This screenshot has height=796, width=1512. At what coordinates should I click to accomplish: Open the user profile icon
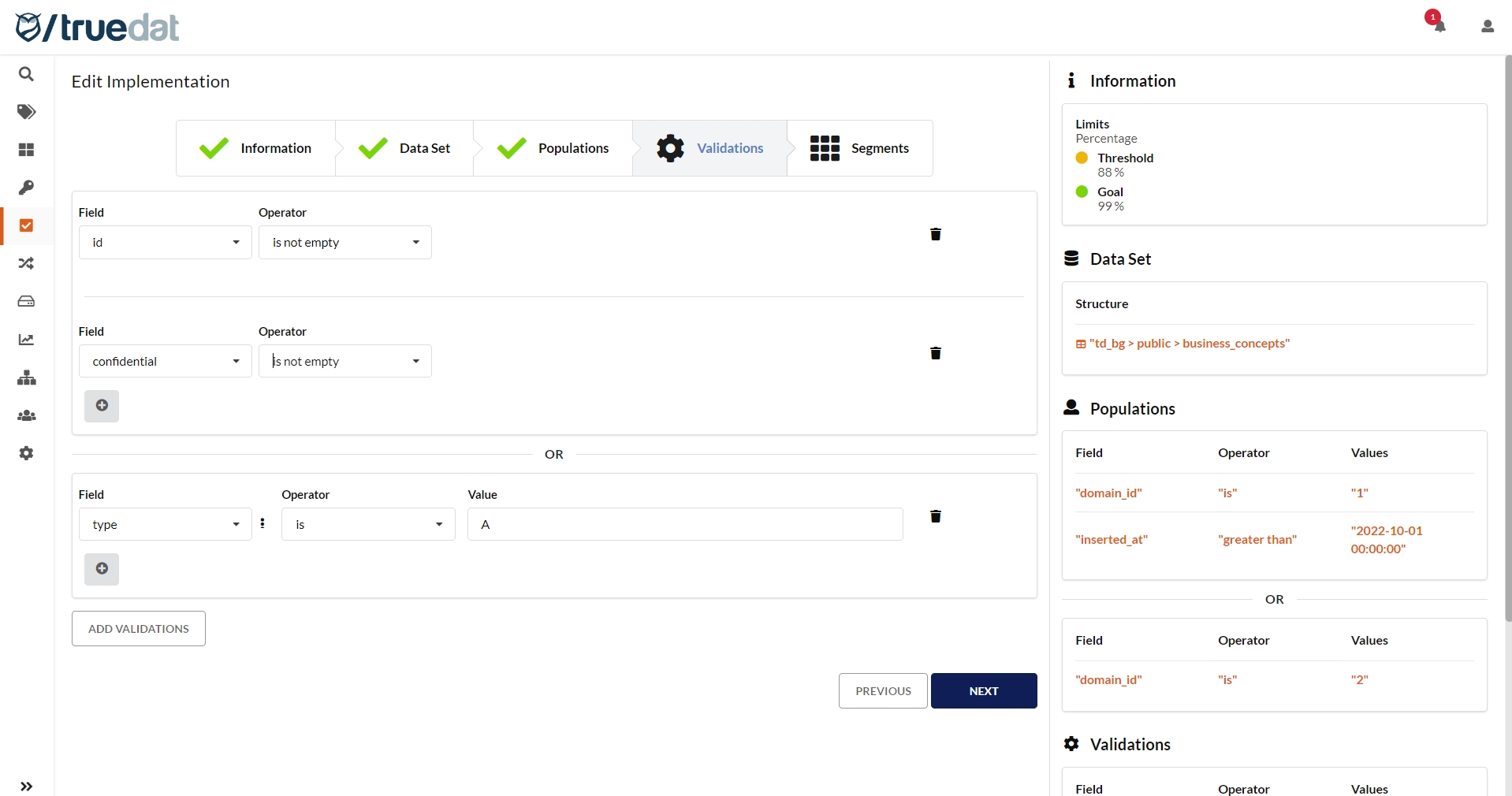pyautogui.click(x=1487, y=27)
